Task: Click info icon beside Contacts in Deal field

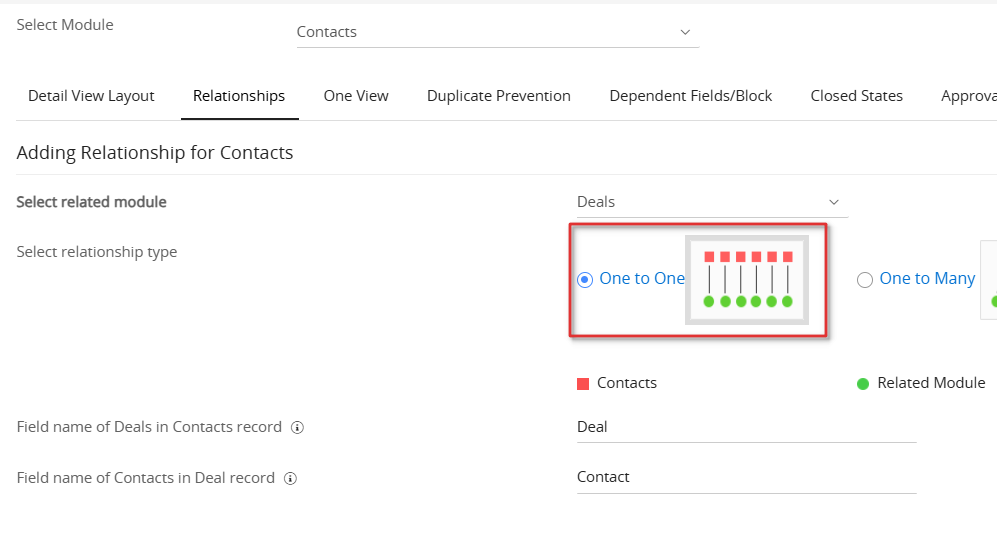Action: [290, 479]
